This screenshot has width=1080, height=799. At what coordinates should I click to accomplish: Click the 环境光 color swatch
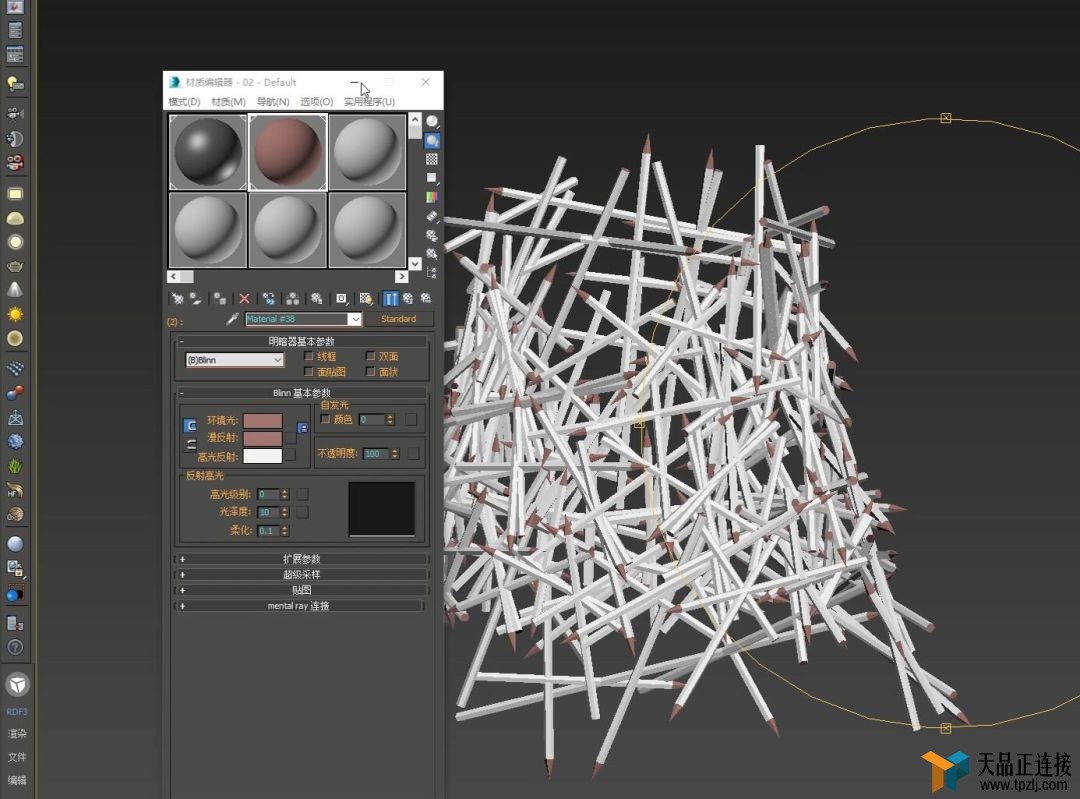262,421
